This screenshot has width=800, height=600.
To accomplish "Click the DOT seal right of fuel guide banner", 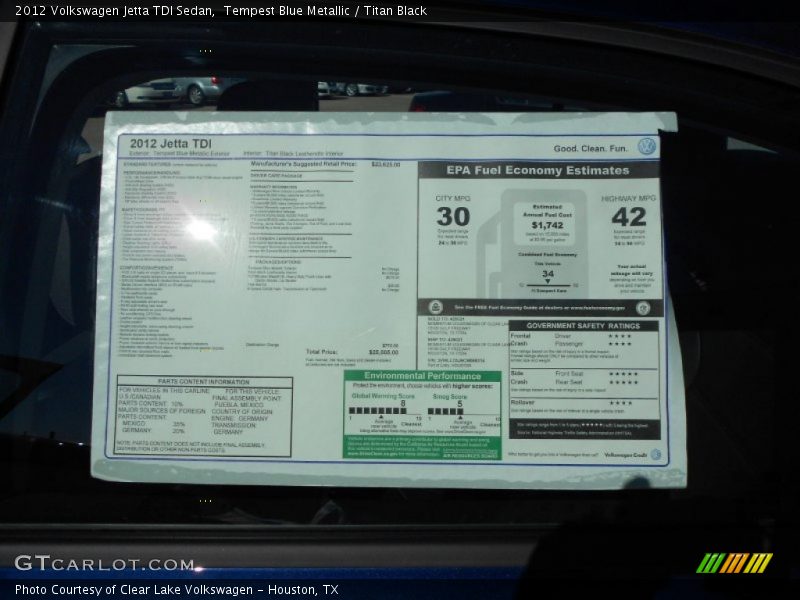I will click(645, 307).
